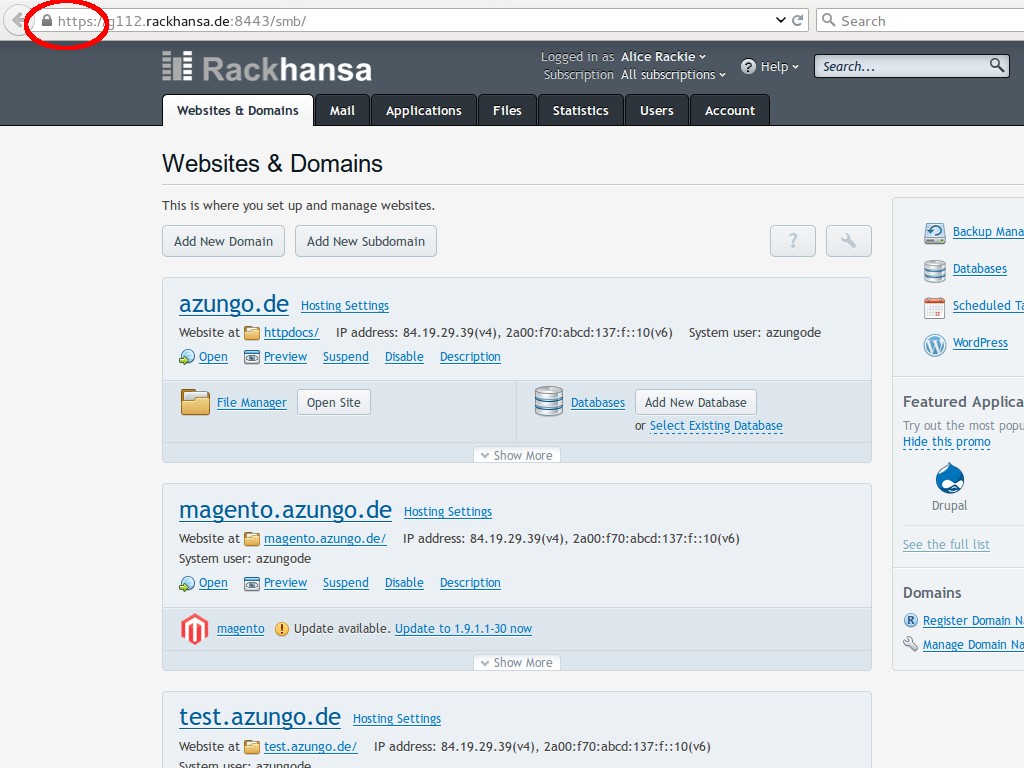Click the folder icon beside test.azungo.de/
1024x768 pixels.
coord(252,746)
